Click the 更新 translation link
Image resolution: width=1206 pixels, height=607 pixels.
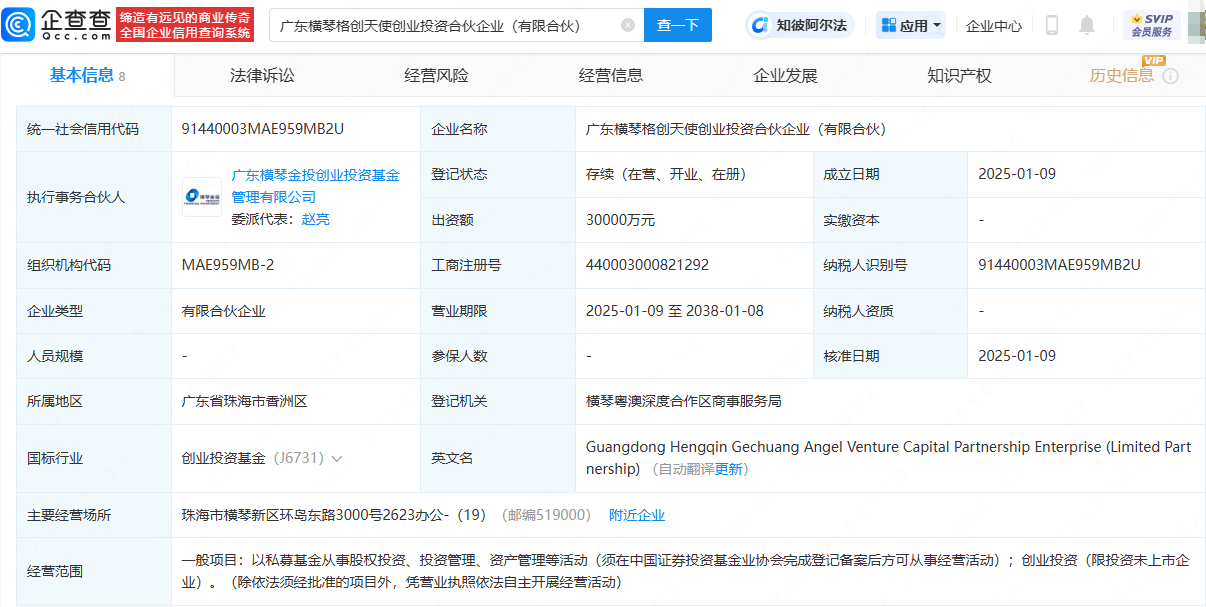pyautogui.click(x=729, y=469)
